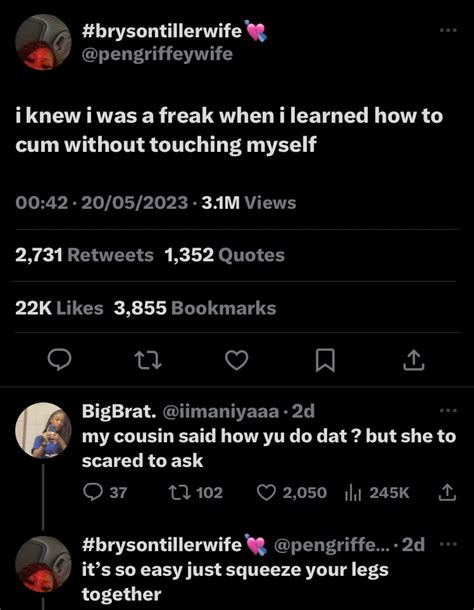
Task: View analytics for BigBrat's reply showing 245K
Action: tap(377, 493)
